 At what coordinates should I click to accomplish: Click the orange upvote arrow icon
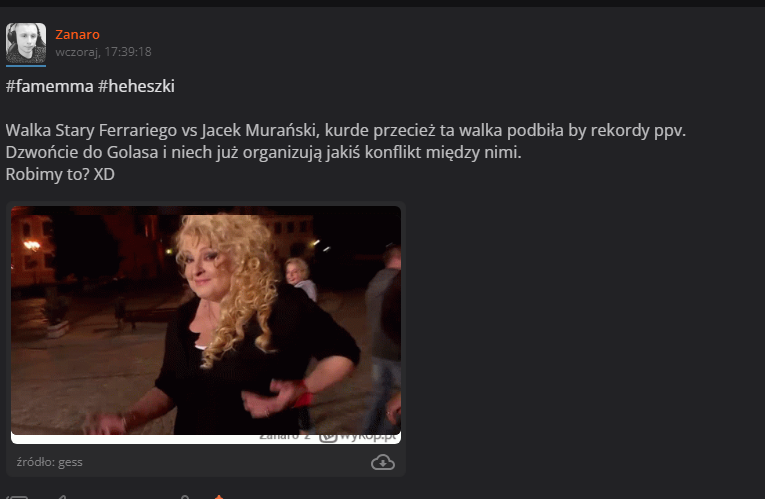coord(219,497)
